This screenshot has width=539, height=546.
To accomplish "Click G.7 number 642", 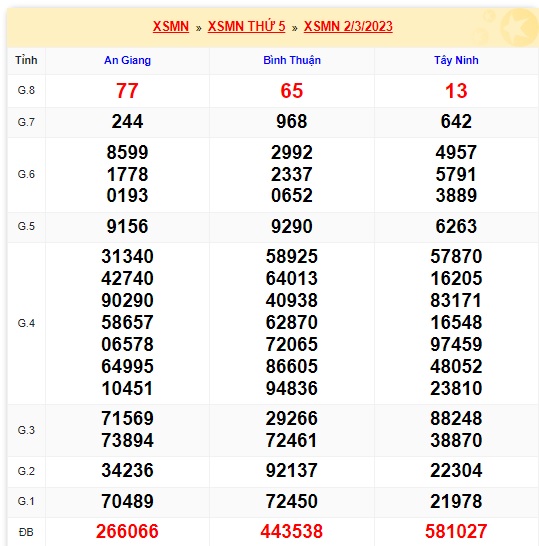I will tap(456, 122).
